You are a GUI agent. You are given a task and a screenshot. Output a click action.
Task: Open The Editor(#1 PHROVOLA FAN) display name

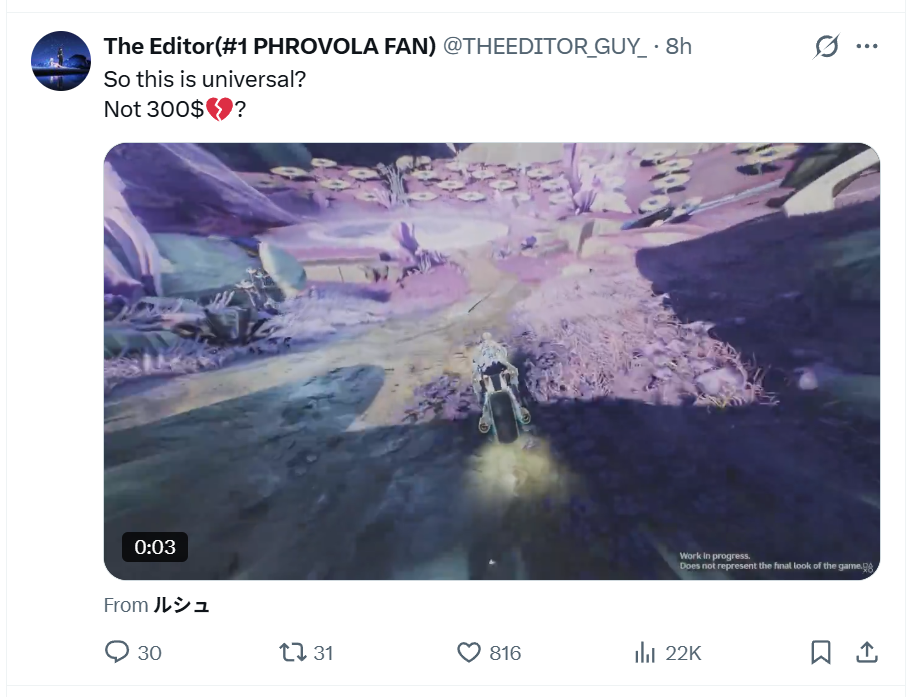[x=270, y=46]
